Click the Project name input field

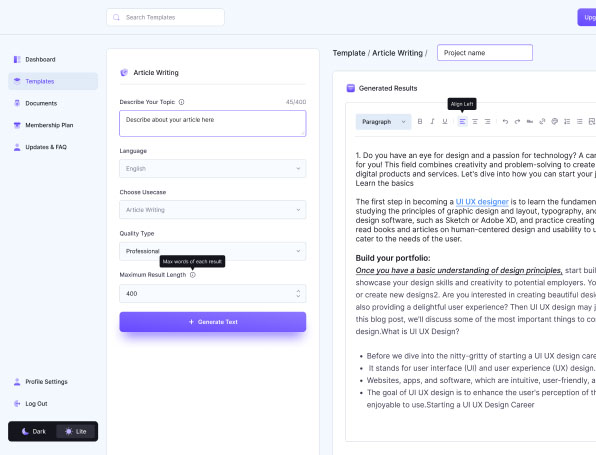(485, 52)
